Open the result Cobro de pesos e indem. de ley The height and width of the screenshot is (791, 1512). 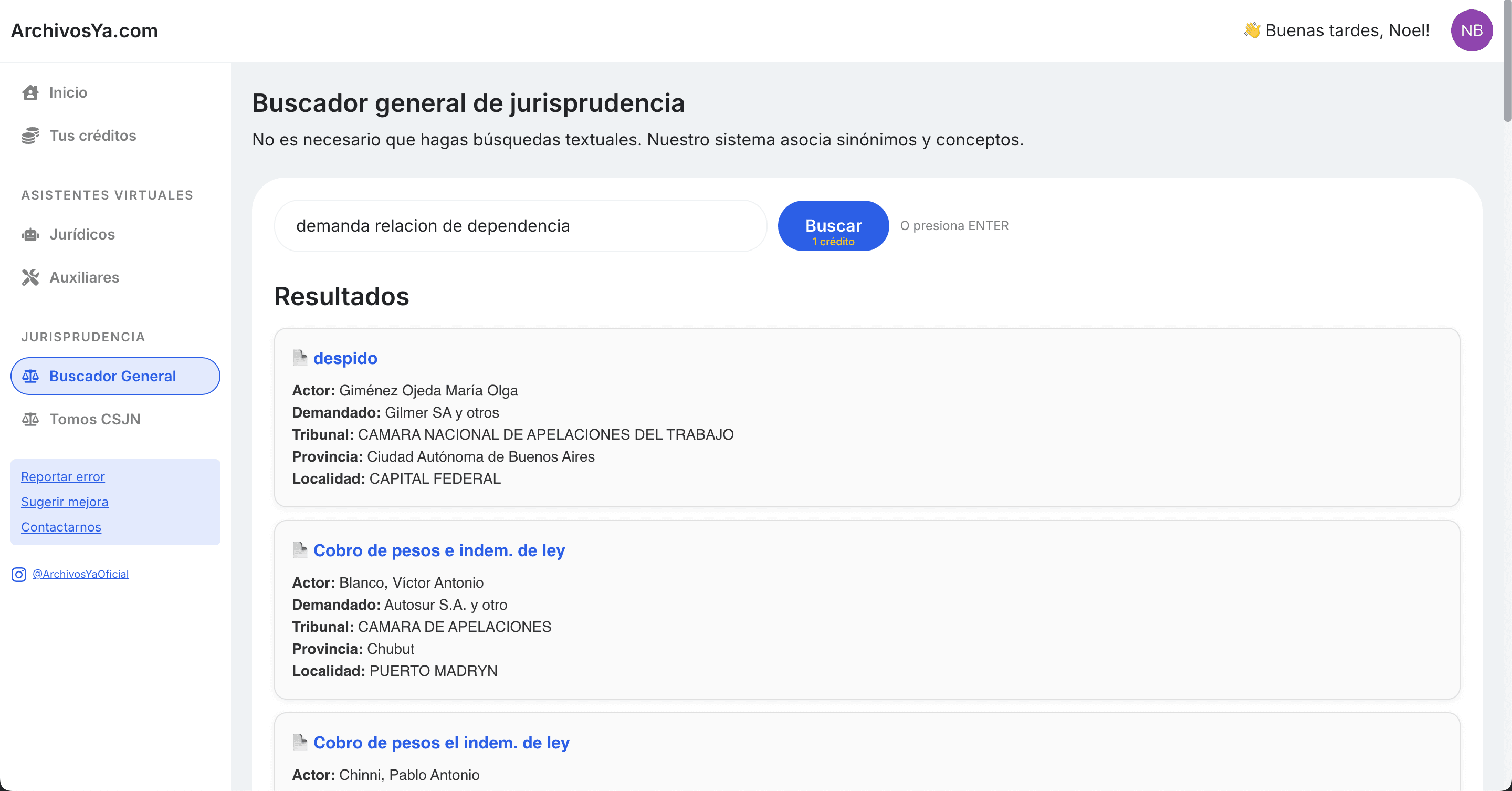(439, 550)
